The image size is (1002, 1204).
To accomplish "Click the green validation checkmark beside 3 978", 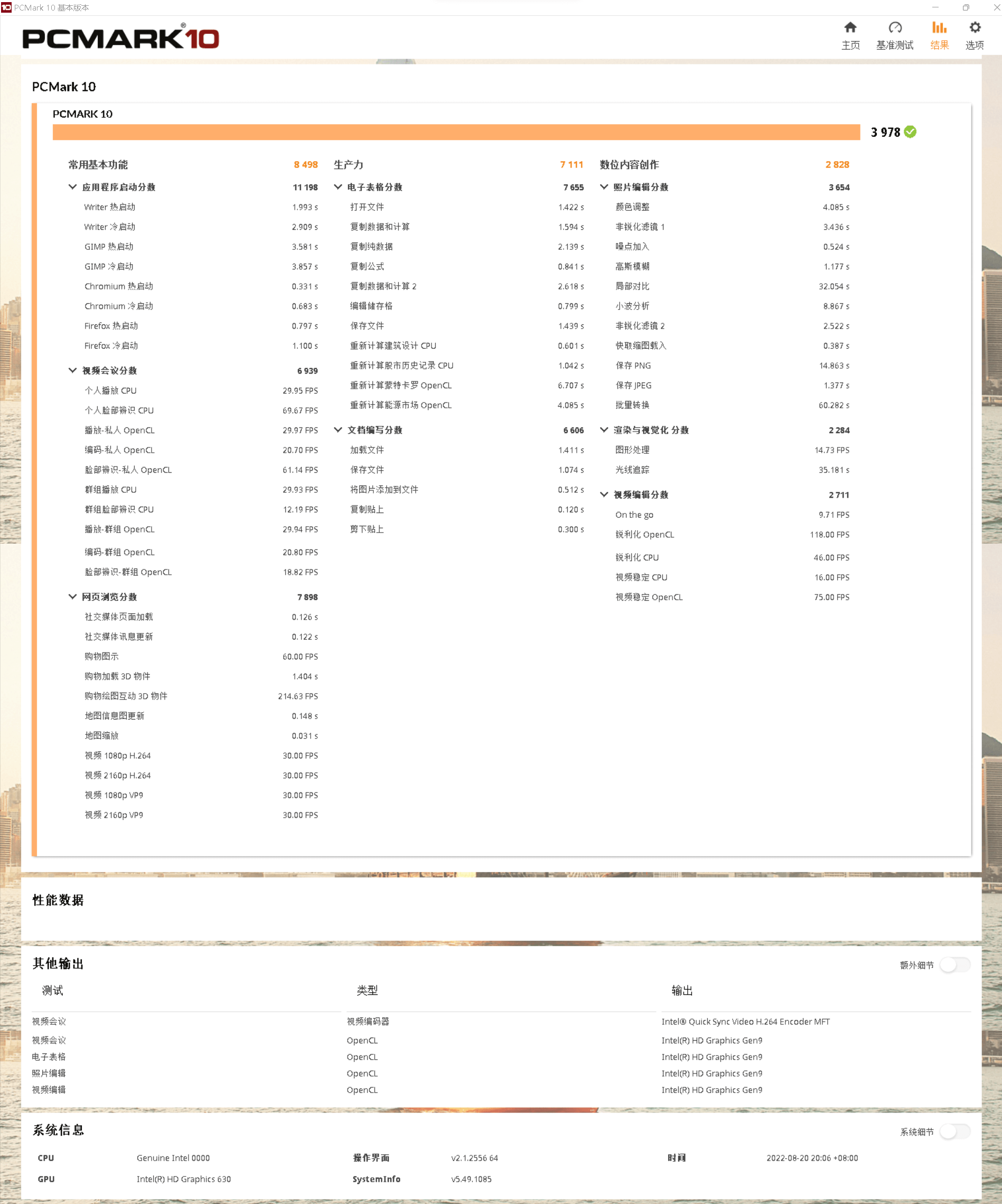I will (910, 132).
